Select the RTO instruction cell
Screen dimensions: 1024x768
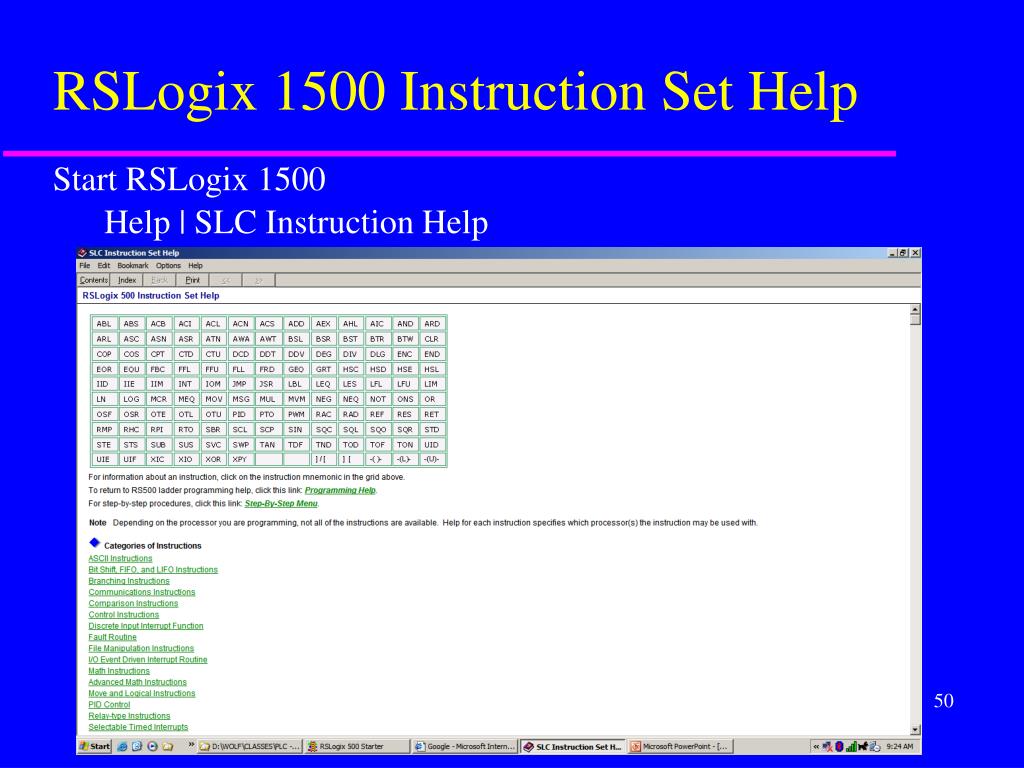coord(185,430)
